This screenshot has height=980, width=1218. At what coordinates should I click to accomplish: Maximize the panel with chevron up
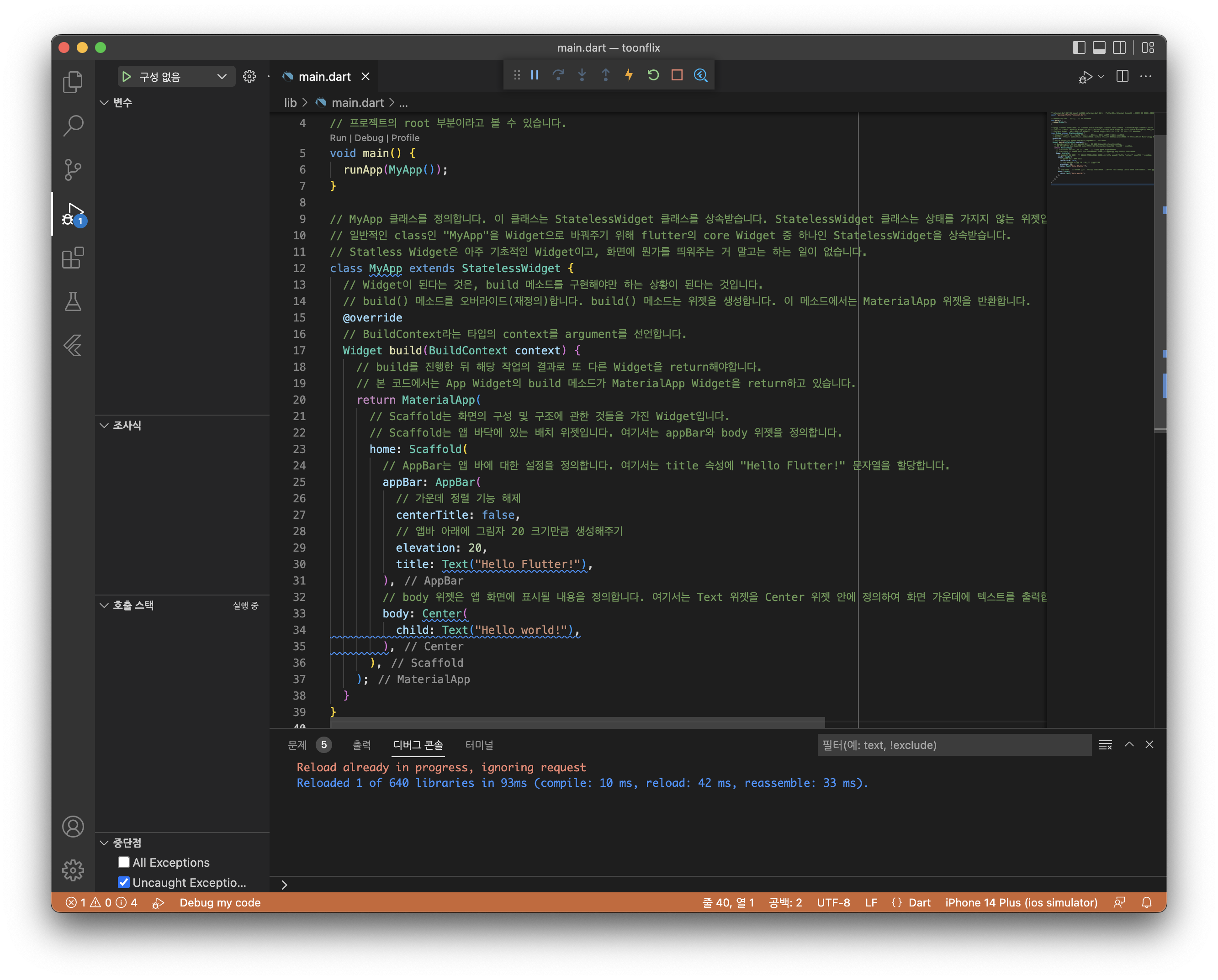[x=1129, y=744]
